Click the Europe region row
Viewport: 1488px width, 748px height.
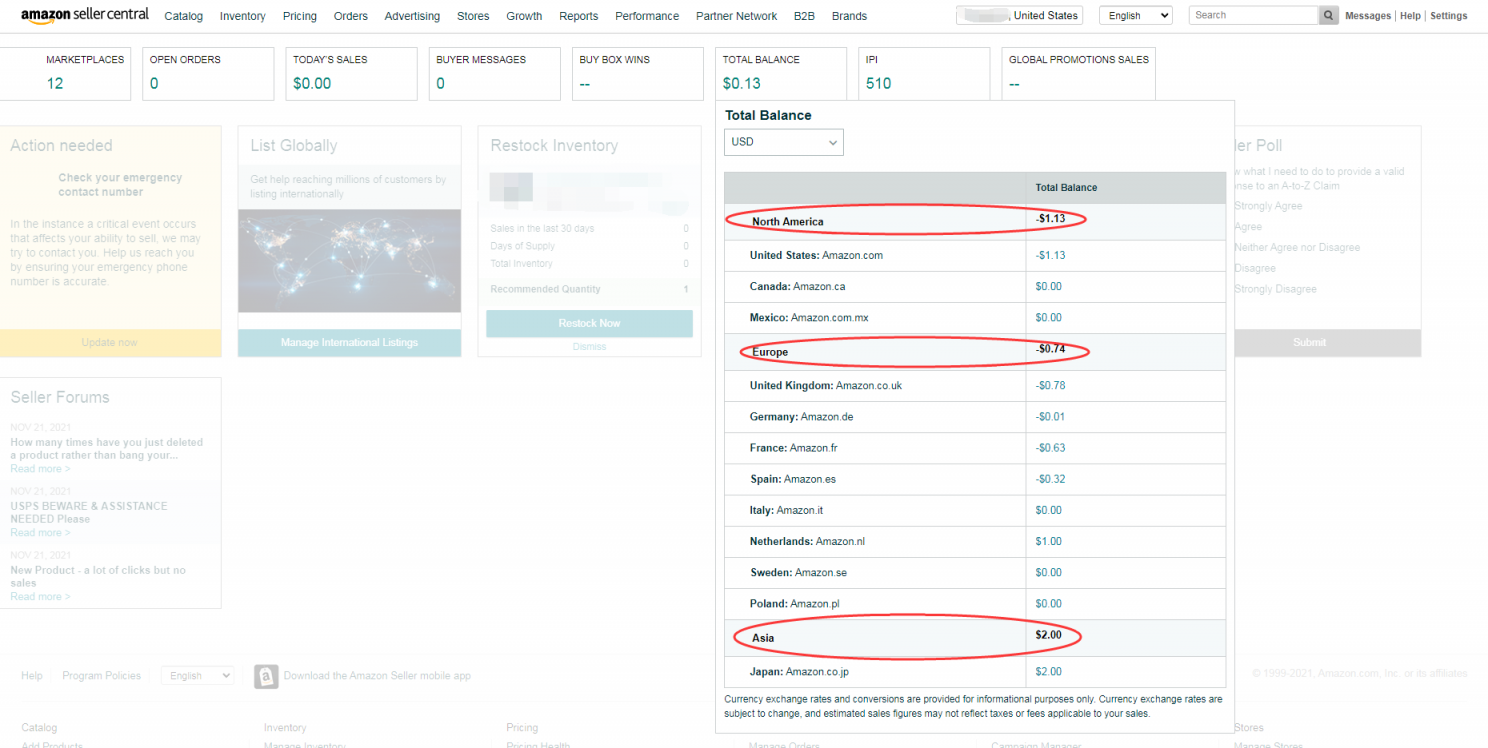[975, 352]
